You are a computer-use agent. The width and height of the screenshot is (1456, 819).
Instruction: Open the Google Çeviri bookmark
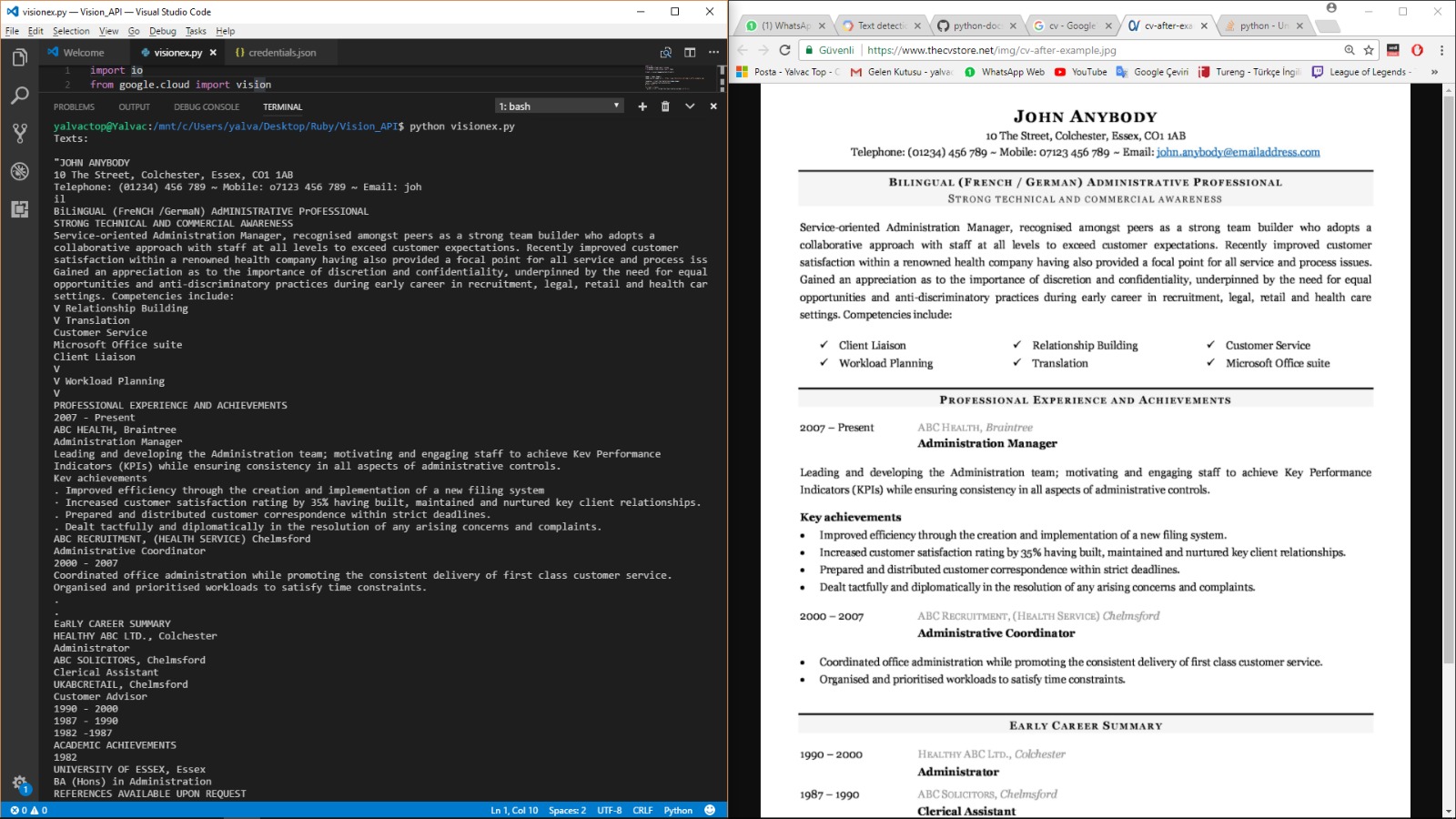1152,72
